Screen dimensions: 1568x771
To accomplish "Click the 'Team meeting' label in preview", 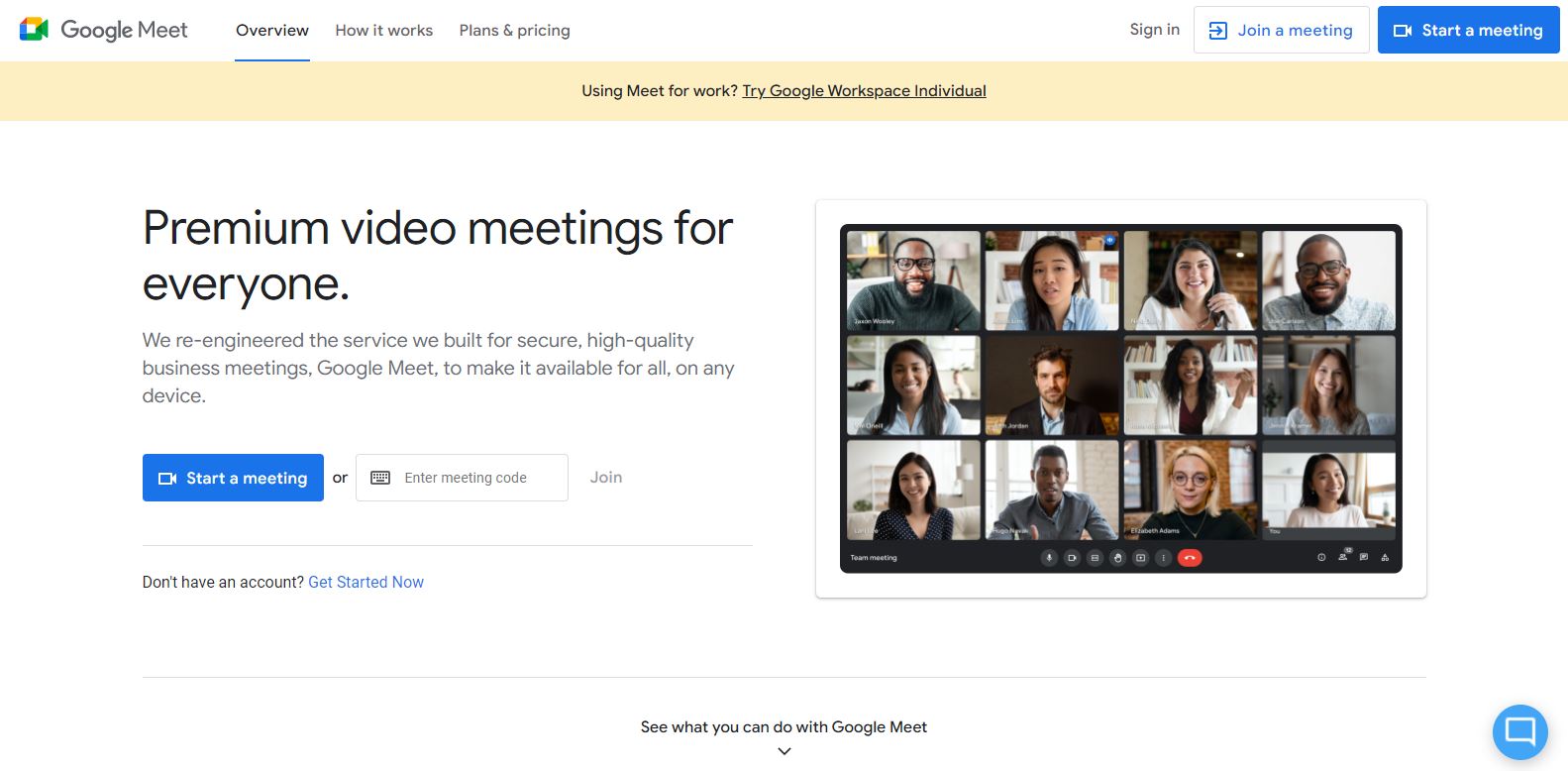I will pos(874,558).
